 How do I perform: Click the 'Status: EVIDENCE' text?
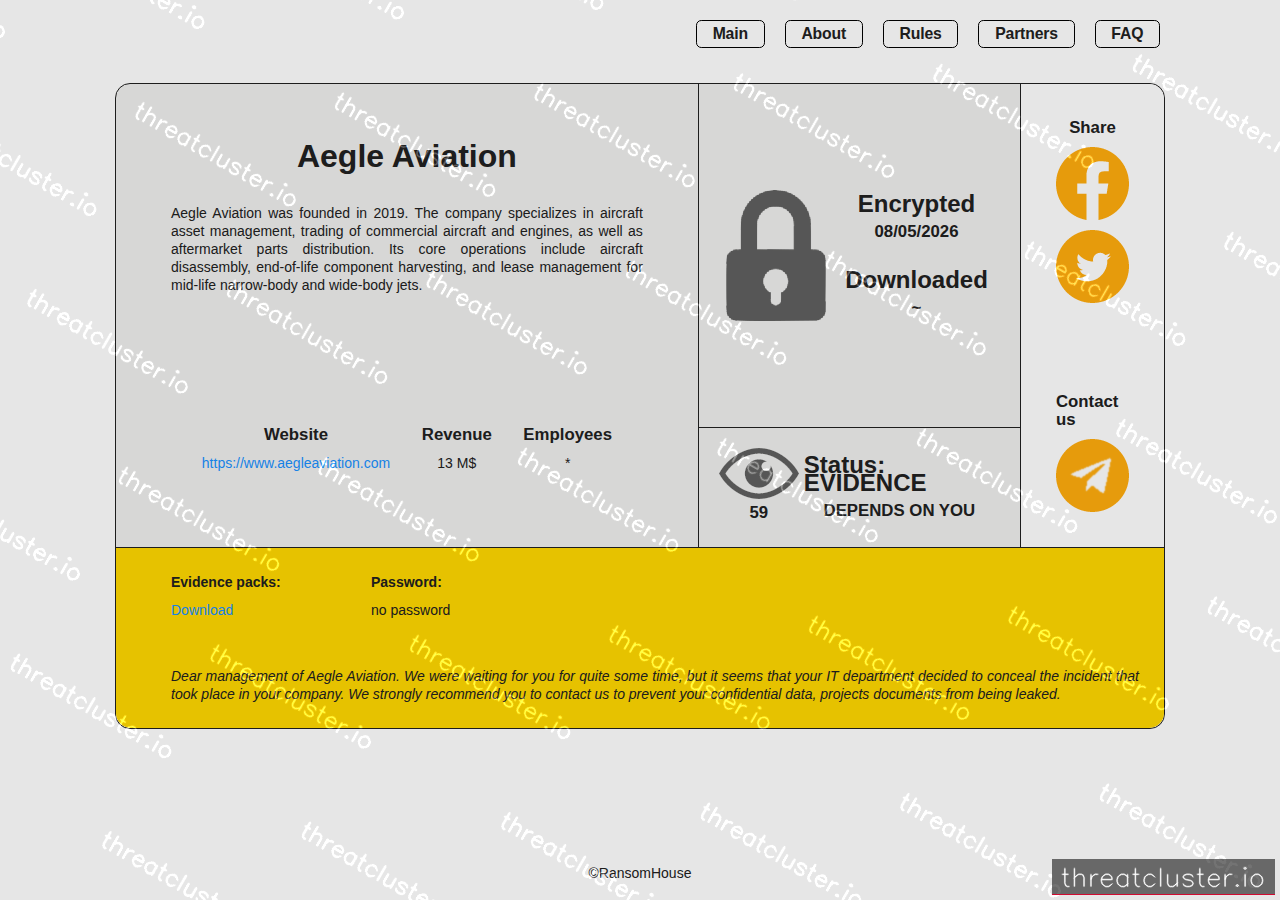pos(865,474)
